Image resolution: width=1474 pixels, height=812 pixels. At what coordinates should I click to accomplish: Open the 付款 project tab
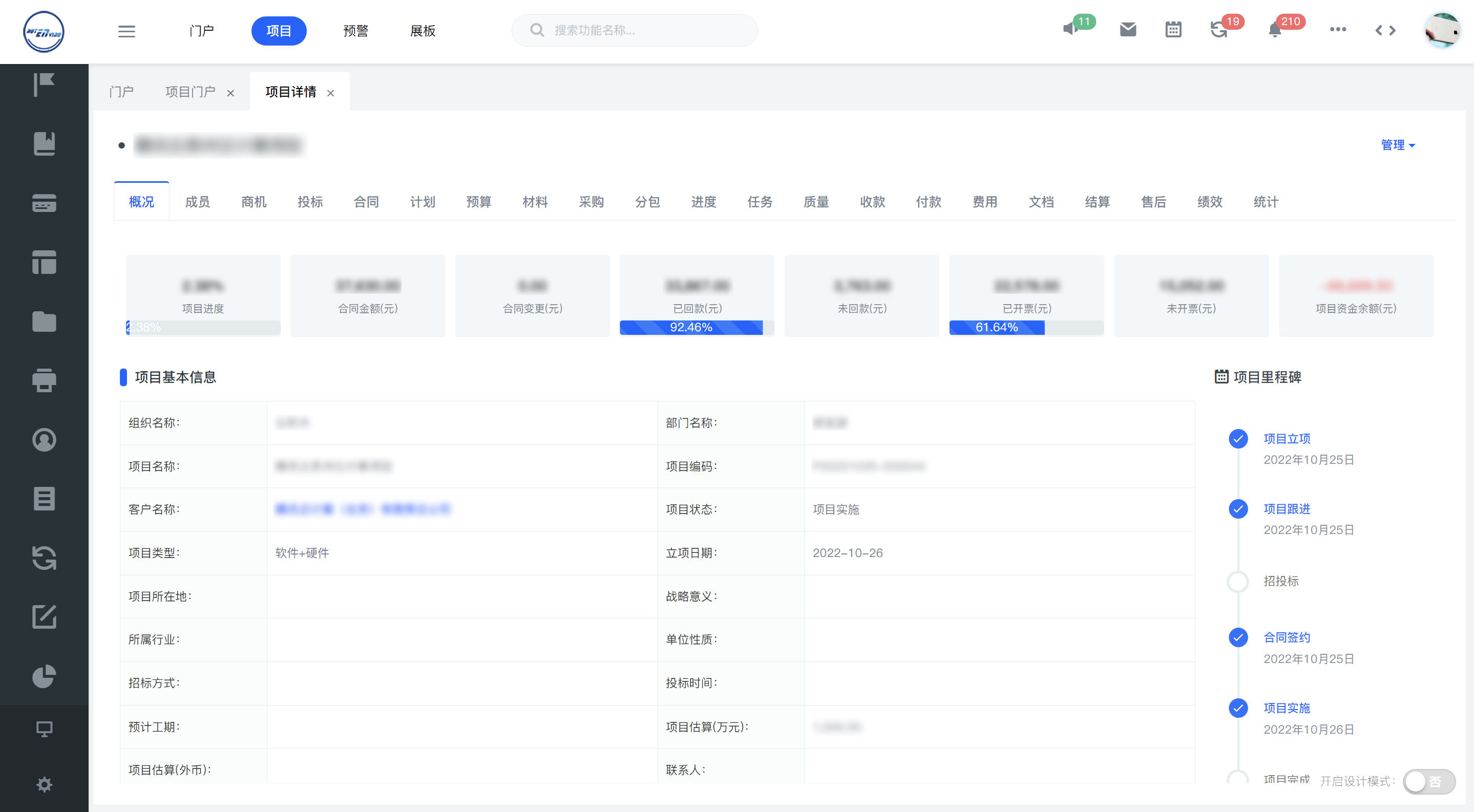(x=928, y=202)
